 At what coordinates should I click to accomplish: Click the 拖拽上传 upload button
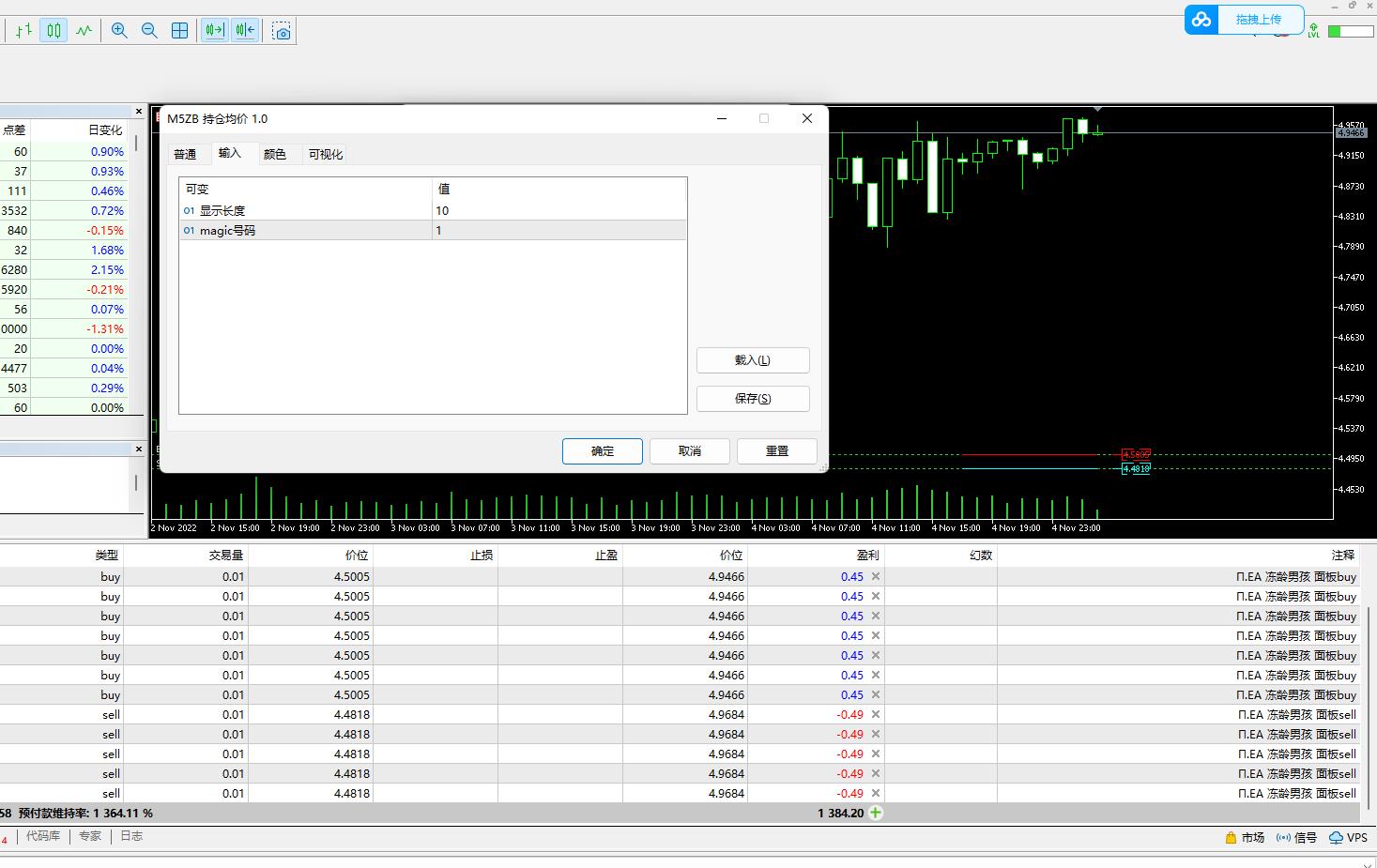tap(1259, 20)
